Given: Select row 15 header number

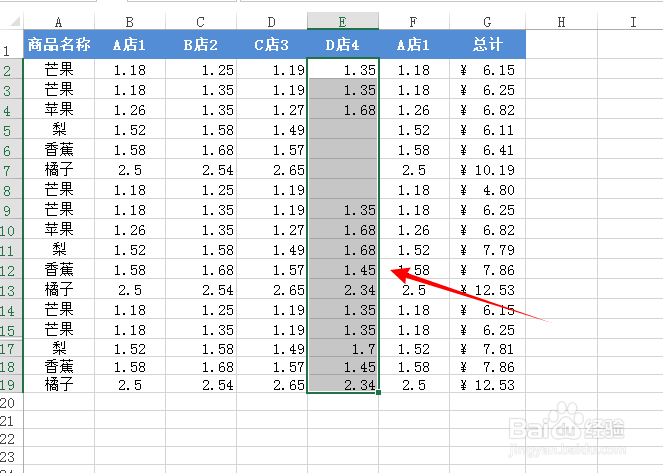Looking at the screenshot, I should 11,329.
